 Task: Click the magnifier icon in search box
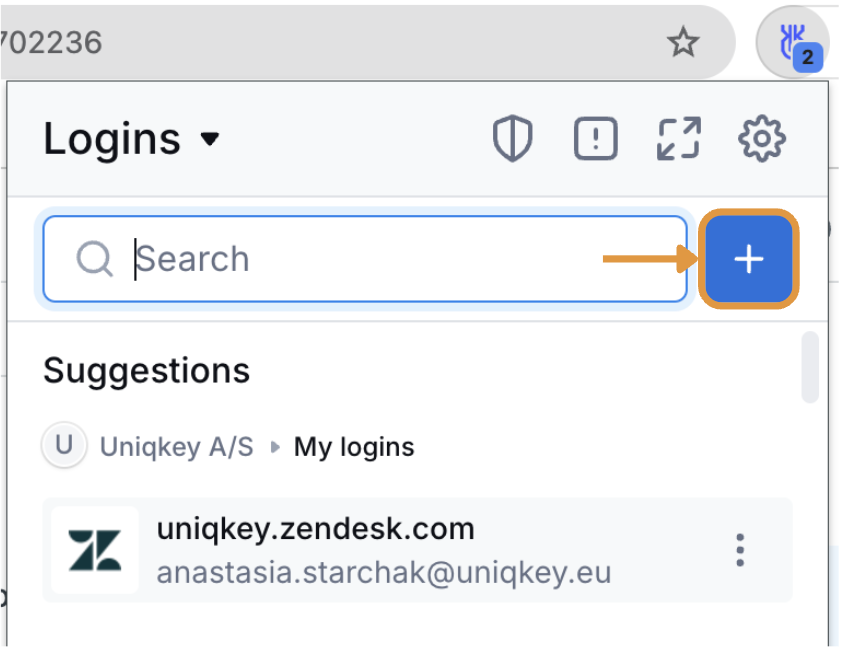94,259
